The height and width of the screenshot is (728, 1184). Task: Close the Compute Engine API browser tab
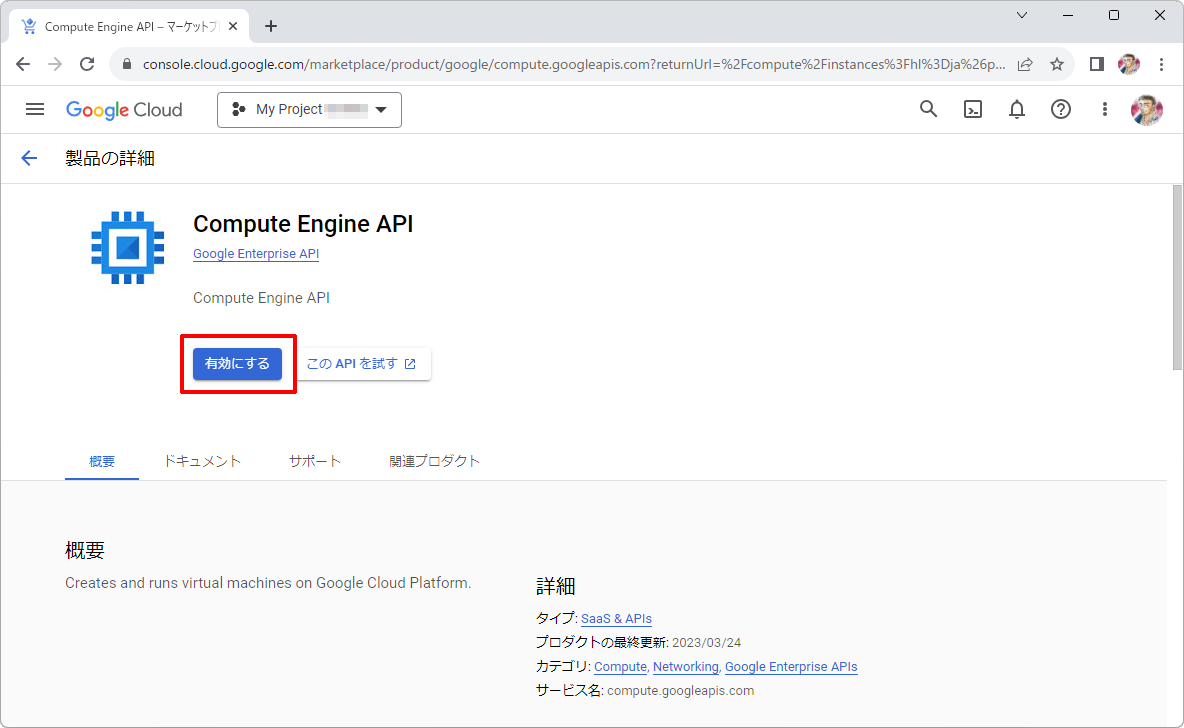click(x=233, y=26)
